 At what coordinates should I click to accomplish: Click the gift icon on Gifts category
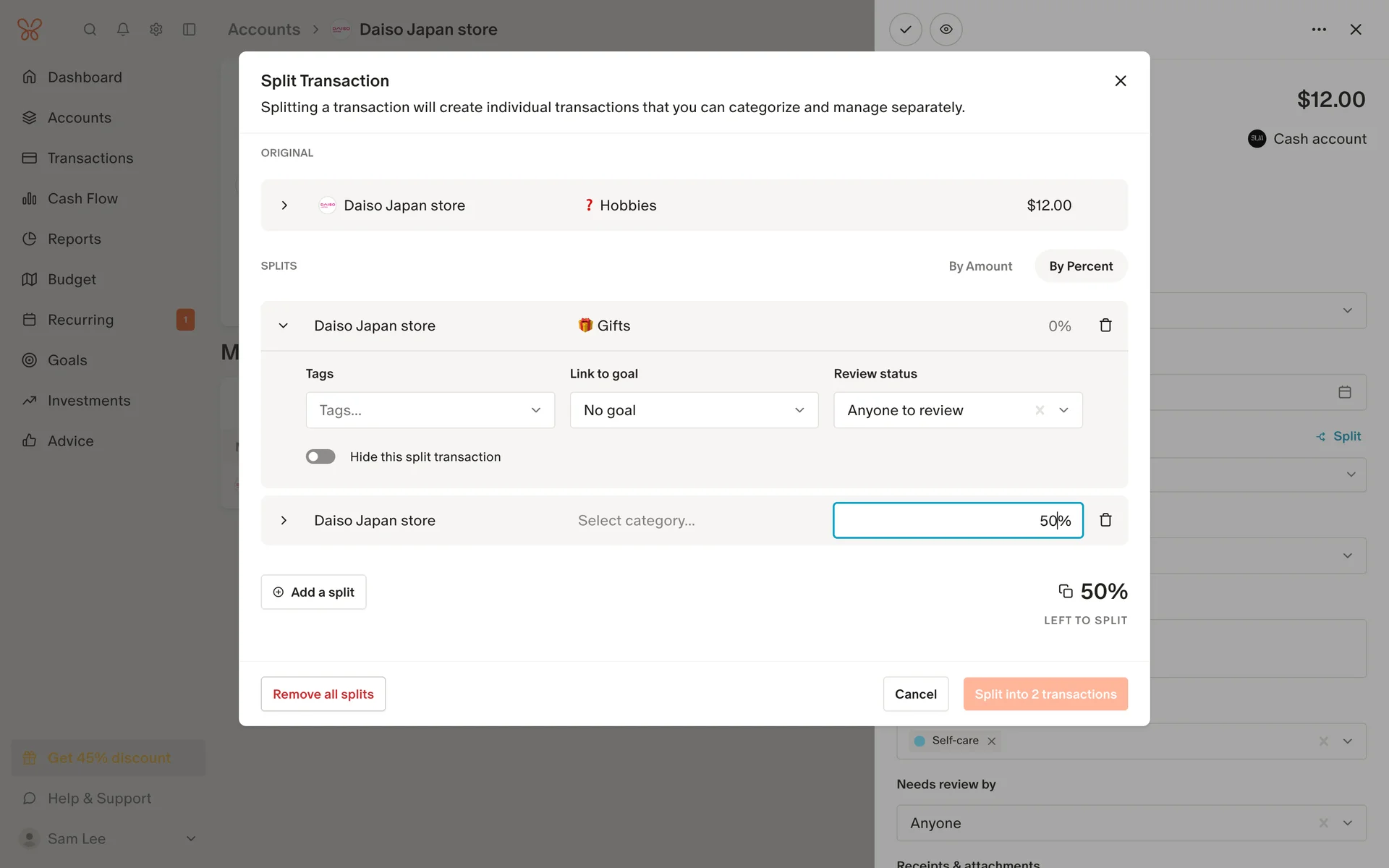coord(585,325)
